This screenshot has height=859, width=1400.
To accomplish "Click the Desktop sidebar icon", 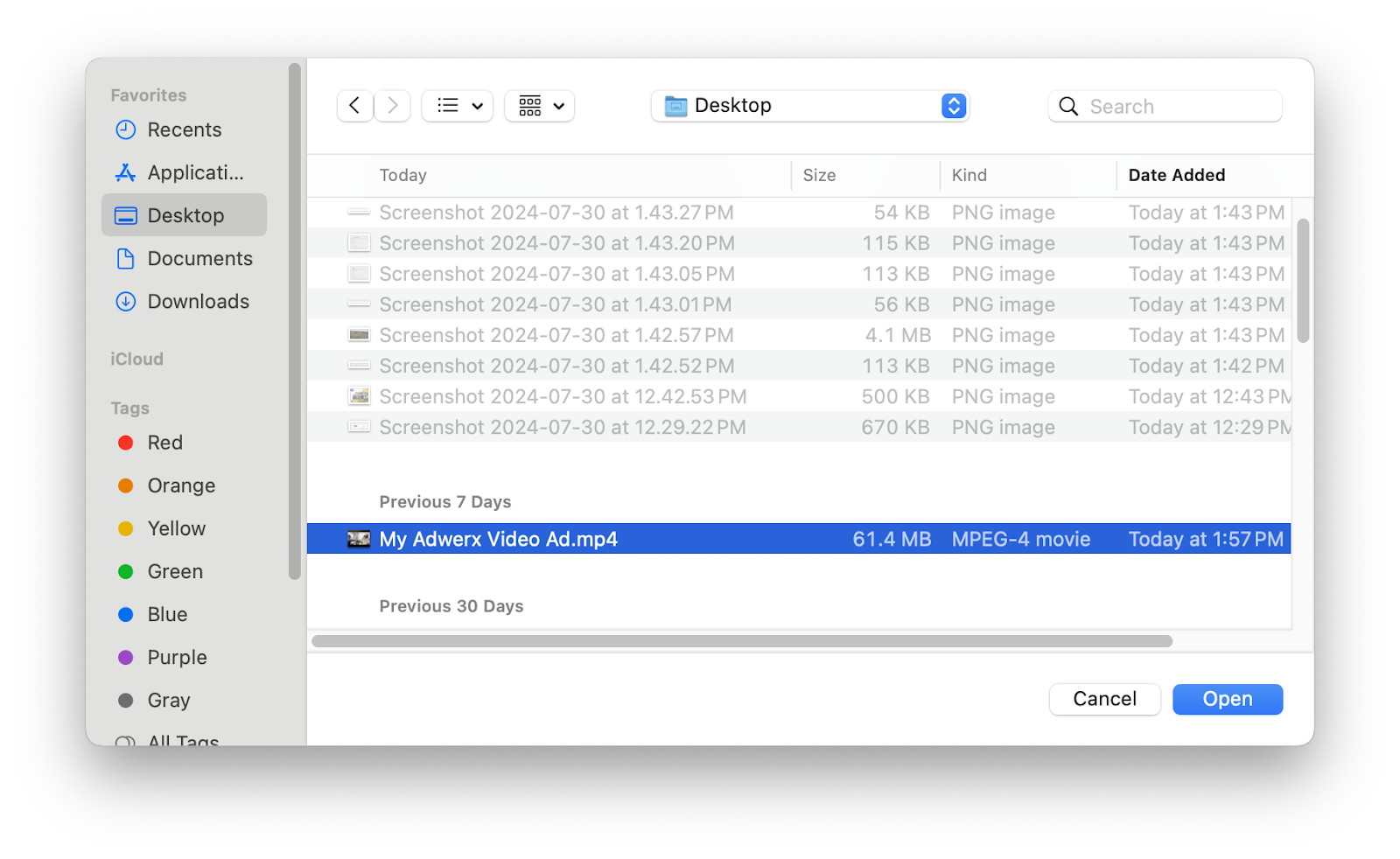I will point(126,215).
